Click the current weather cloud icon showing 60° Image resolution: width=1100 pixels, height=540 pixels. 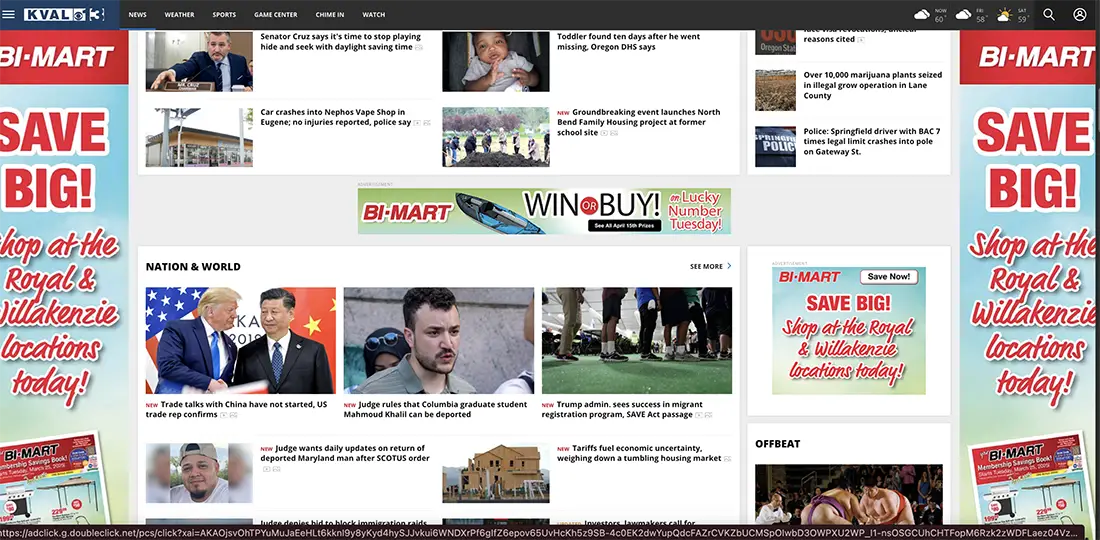(922, 14)
